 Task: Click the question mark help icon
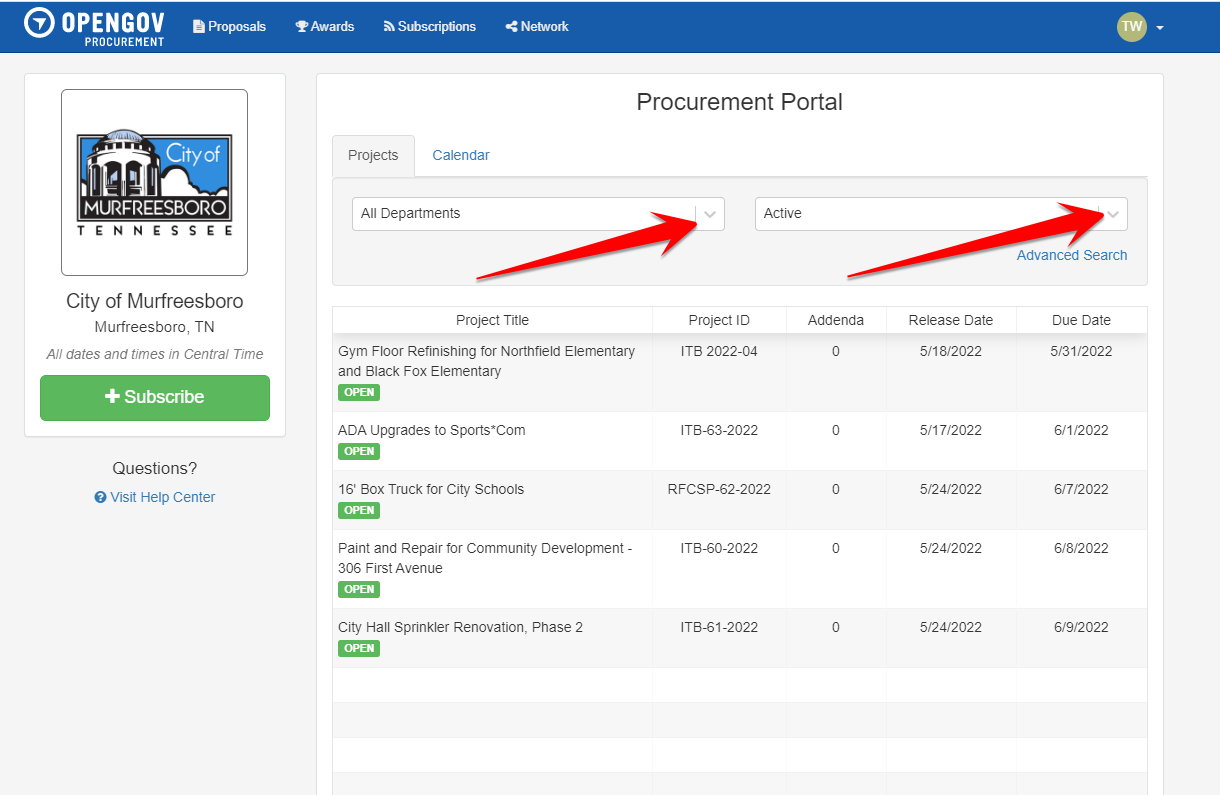click(x=101, y=497)
